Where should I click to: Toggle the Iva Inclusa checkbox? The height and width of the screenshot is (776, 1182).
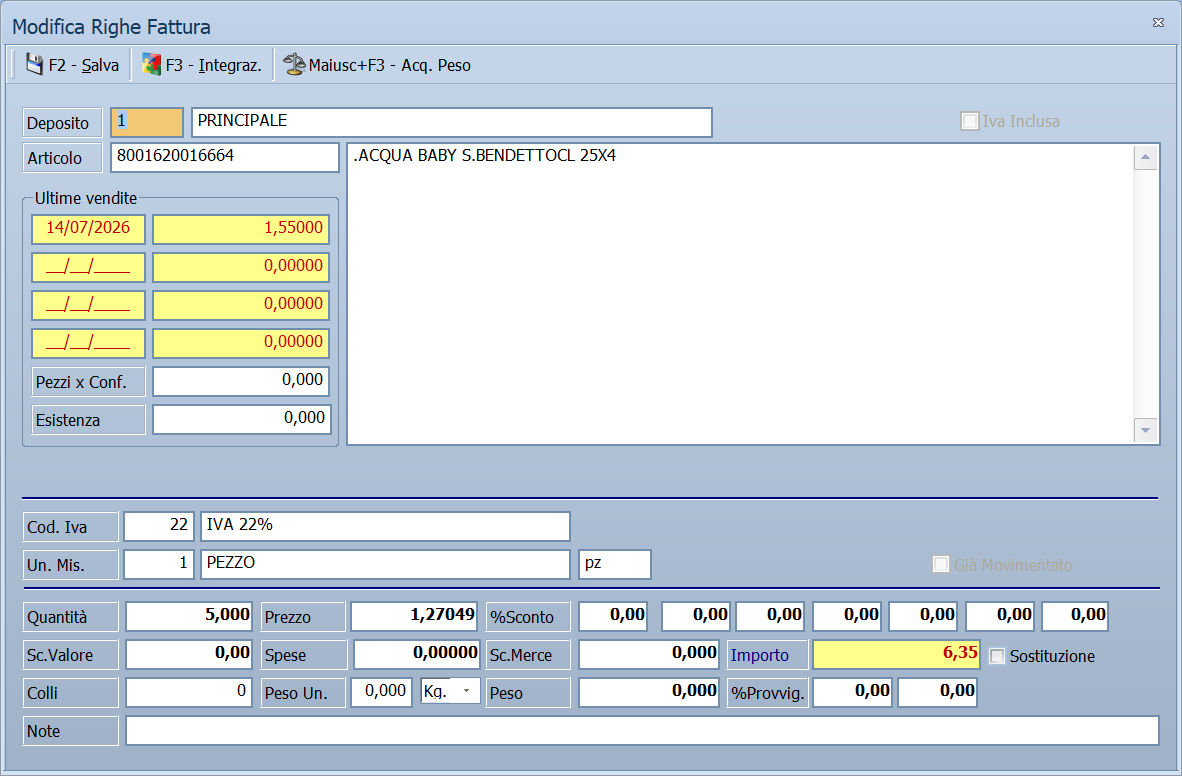[969, 121]
